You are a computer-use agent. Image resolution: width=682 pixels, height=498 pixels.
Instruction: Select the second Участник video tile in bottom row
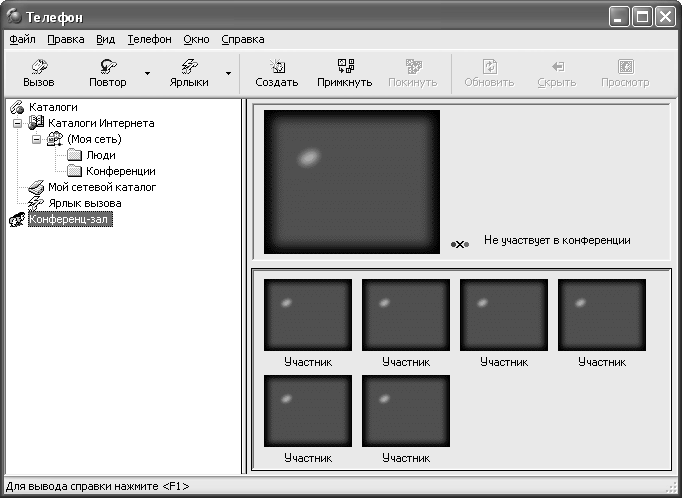point(406,411)
